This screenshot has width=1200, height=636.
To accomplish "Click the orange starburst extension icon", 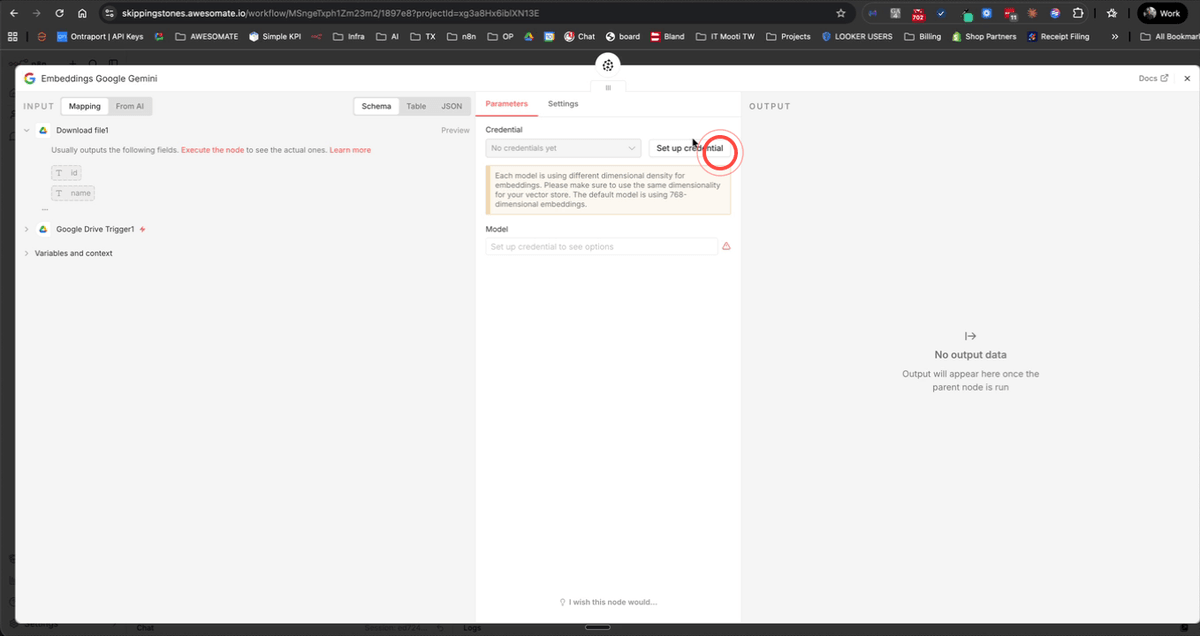I will point(1032,14).
